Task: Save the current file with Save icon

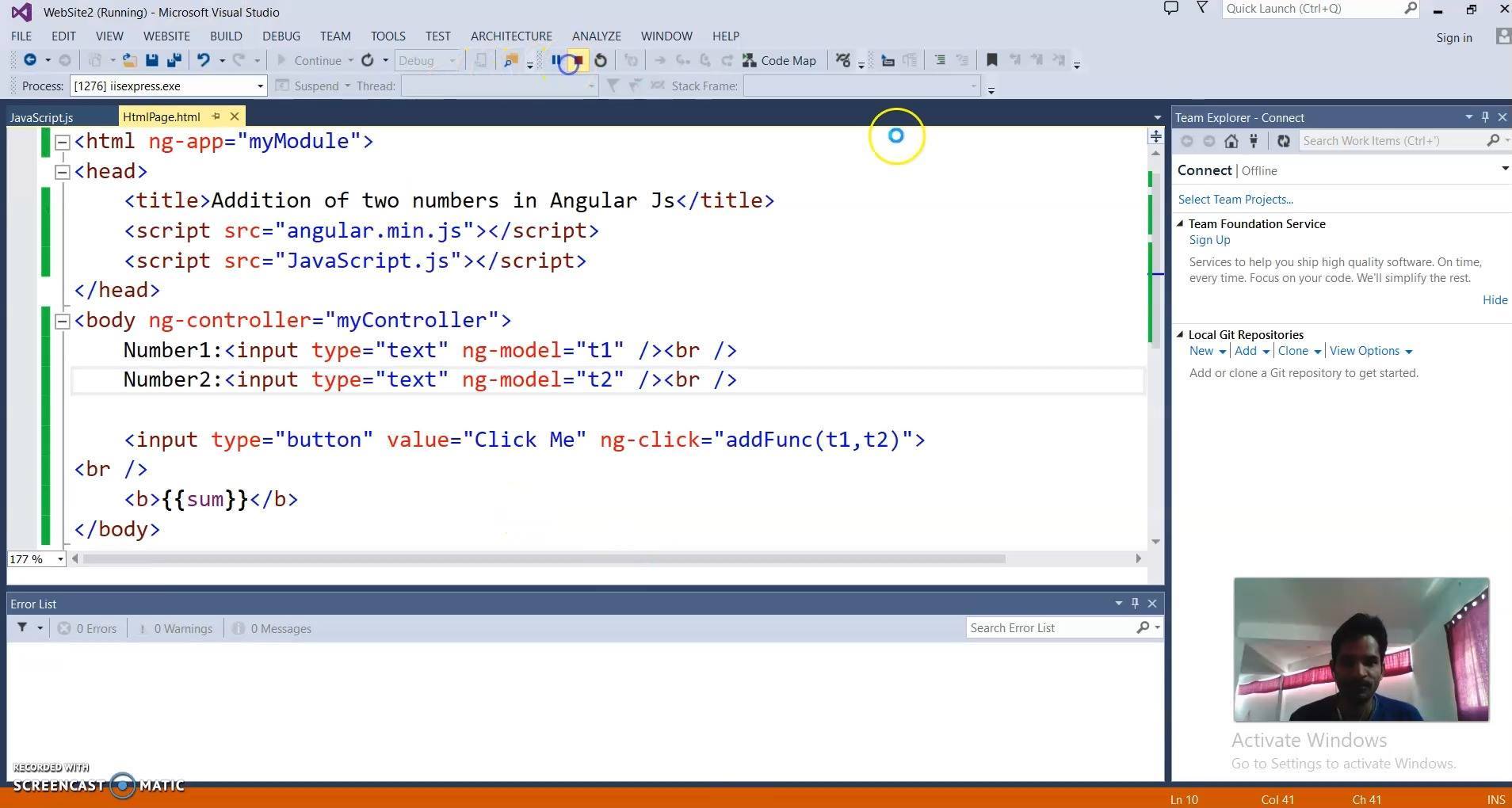Action: [x=152, y=60]
